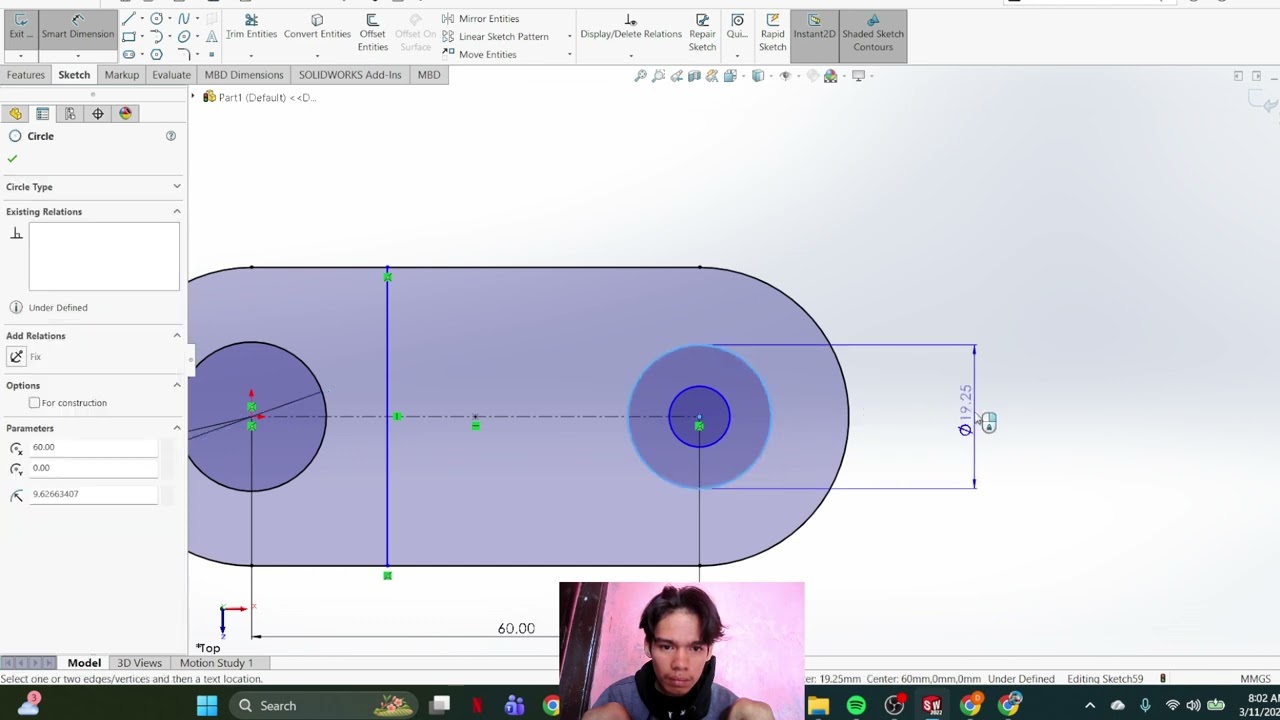Exit the sketch using the Exit Sketch icon

(x=20, y=26)
